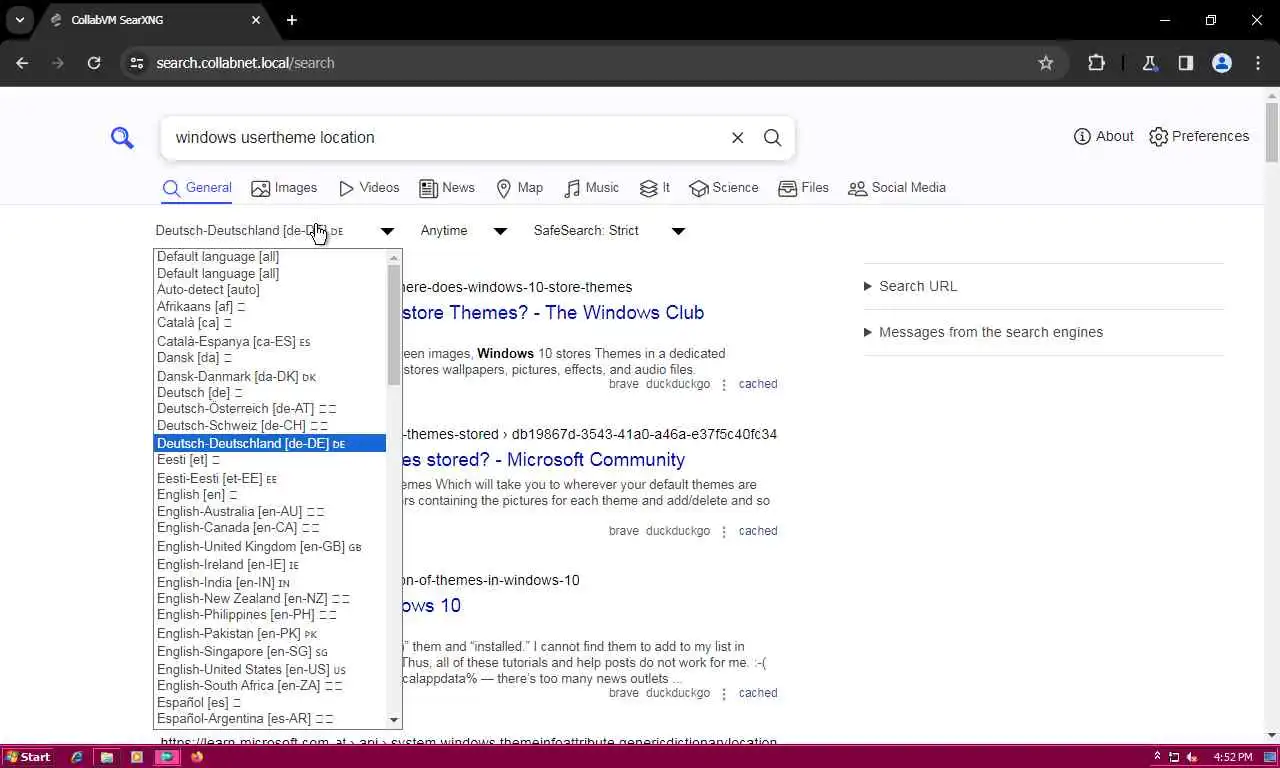Choose Català [ca] language option
This screenshot has height=768, width=1280.
pos(270,323)
